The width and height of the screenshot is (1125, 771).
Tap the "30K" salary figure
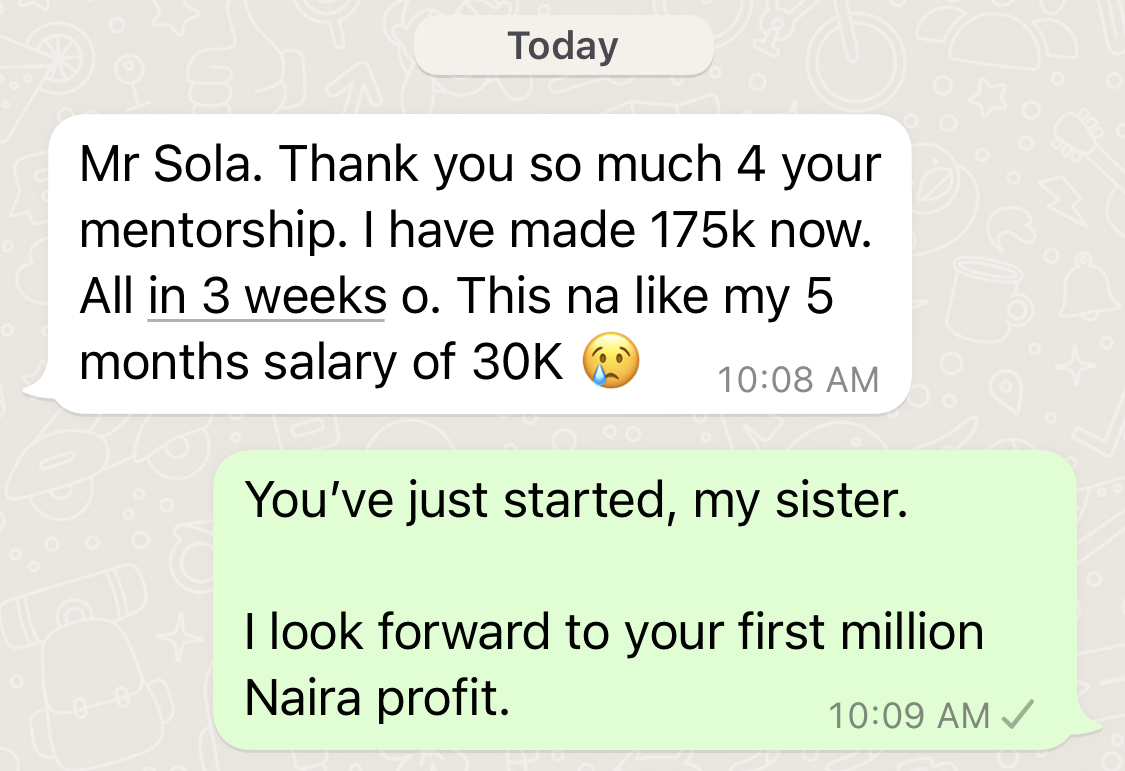[x=517, y=361]
